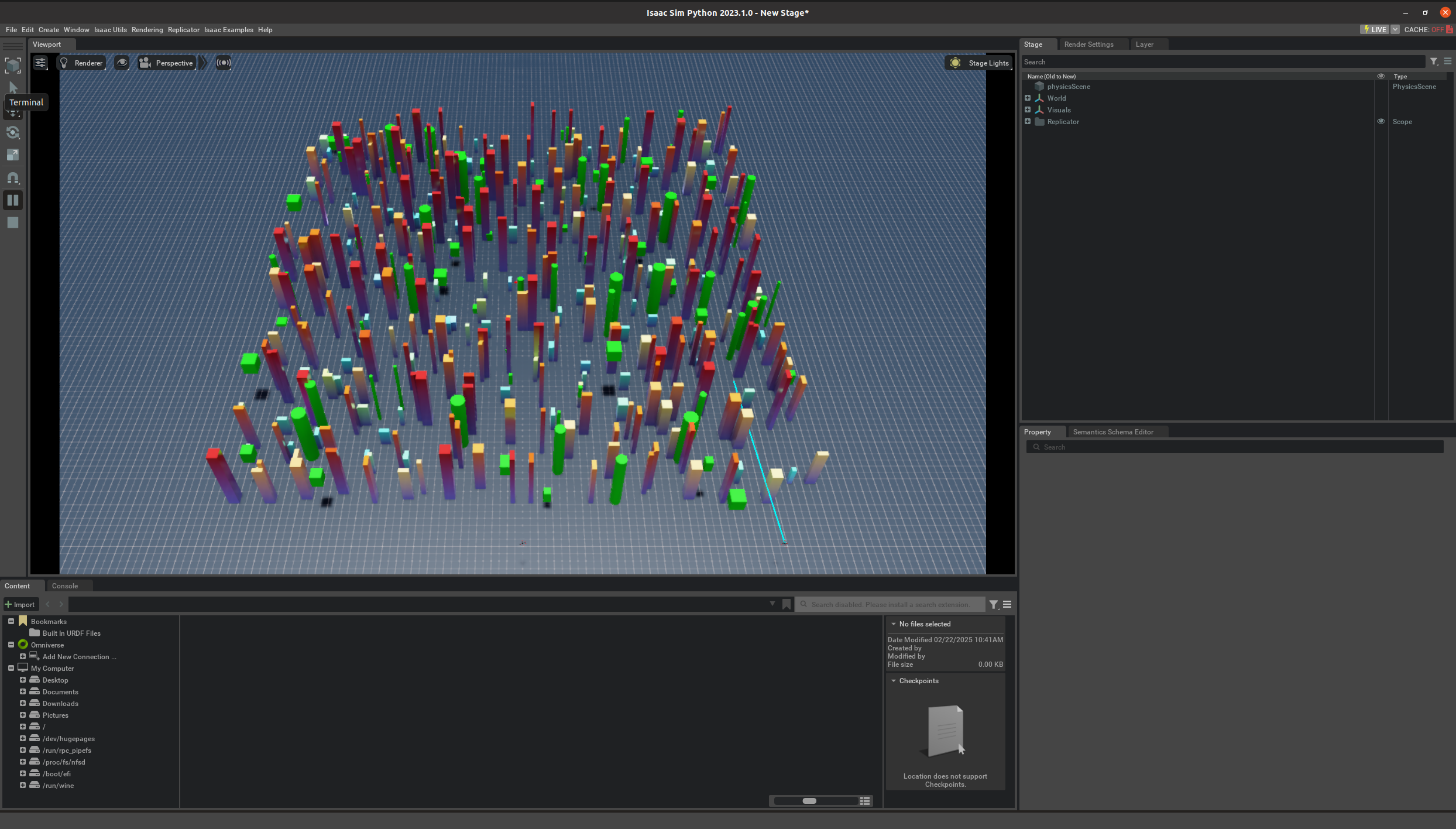Stop the simulation with Stop button
The width and height of the screenshot is (1456, 829).
point(13,222)
